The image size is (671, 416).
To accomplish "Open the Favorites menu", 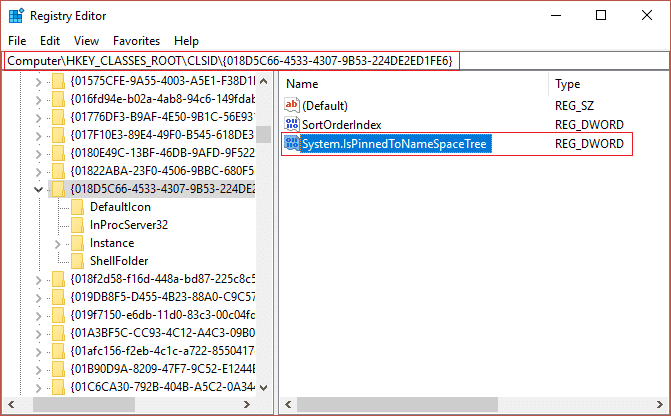I will [x=136, y=41].
